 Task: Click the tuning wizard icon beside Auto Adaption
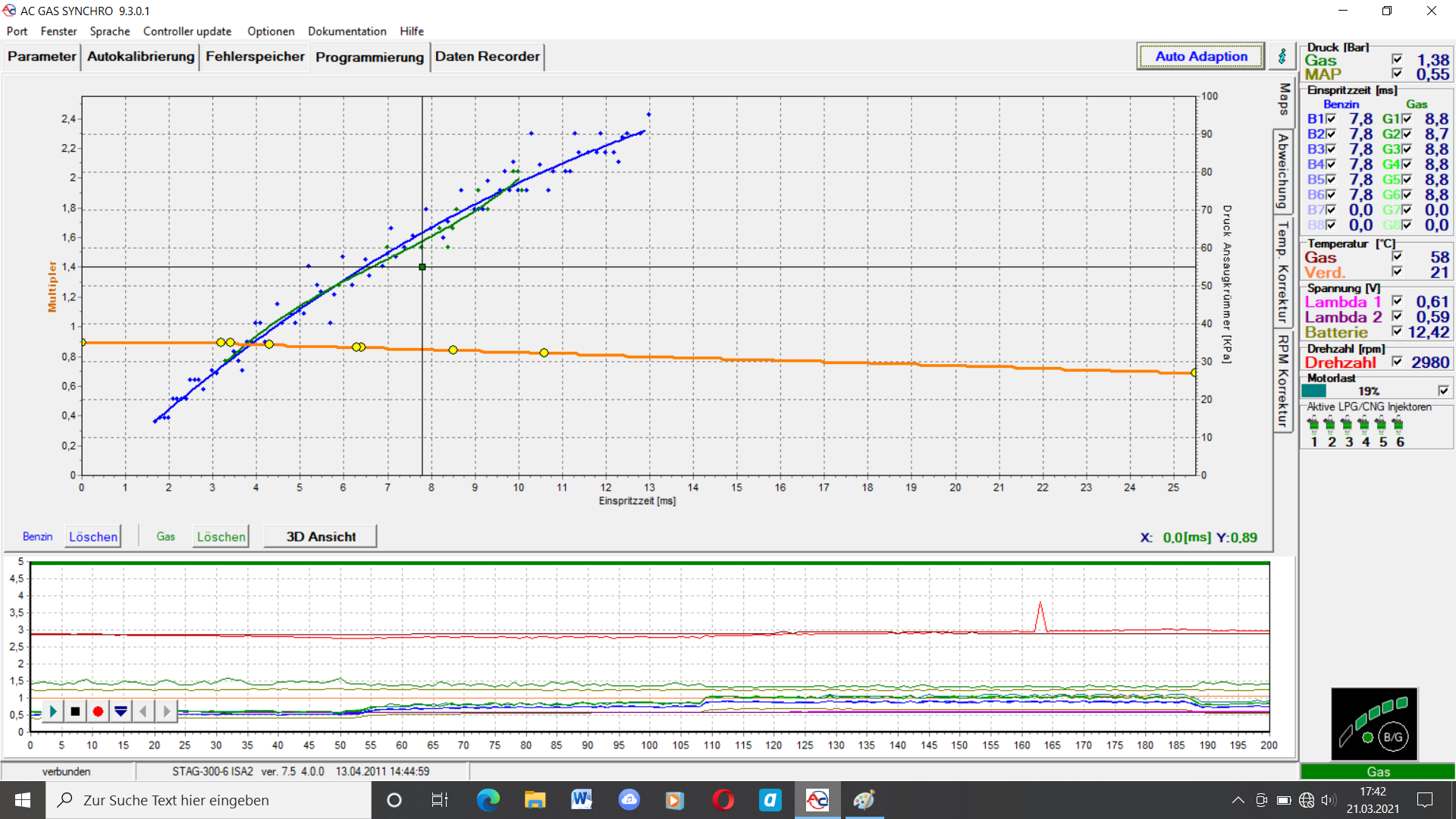pos(1282,56)
